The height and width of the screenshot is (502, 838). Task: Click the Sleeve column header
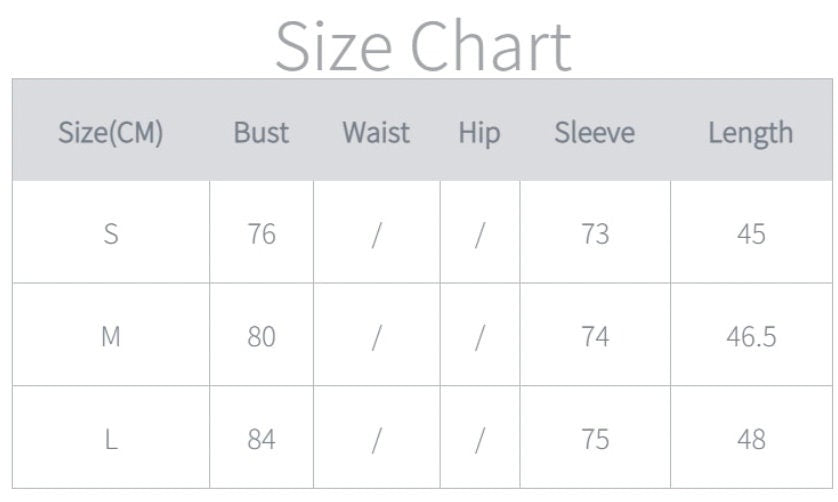click(x=594, y=132)
